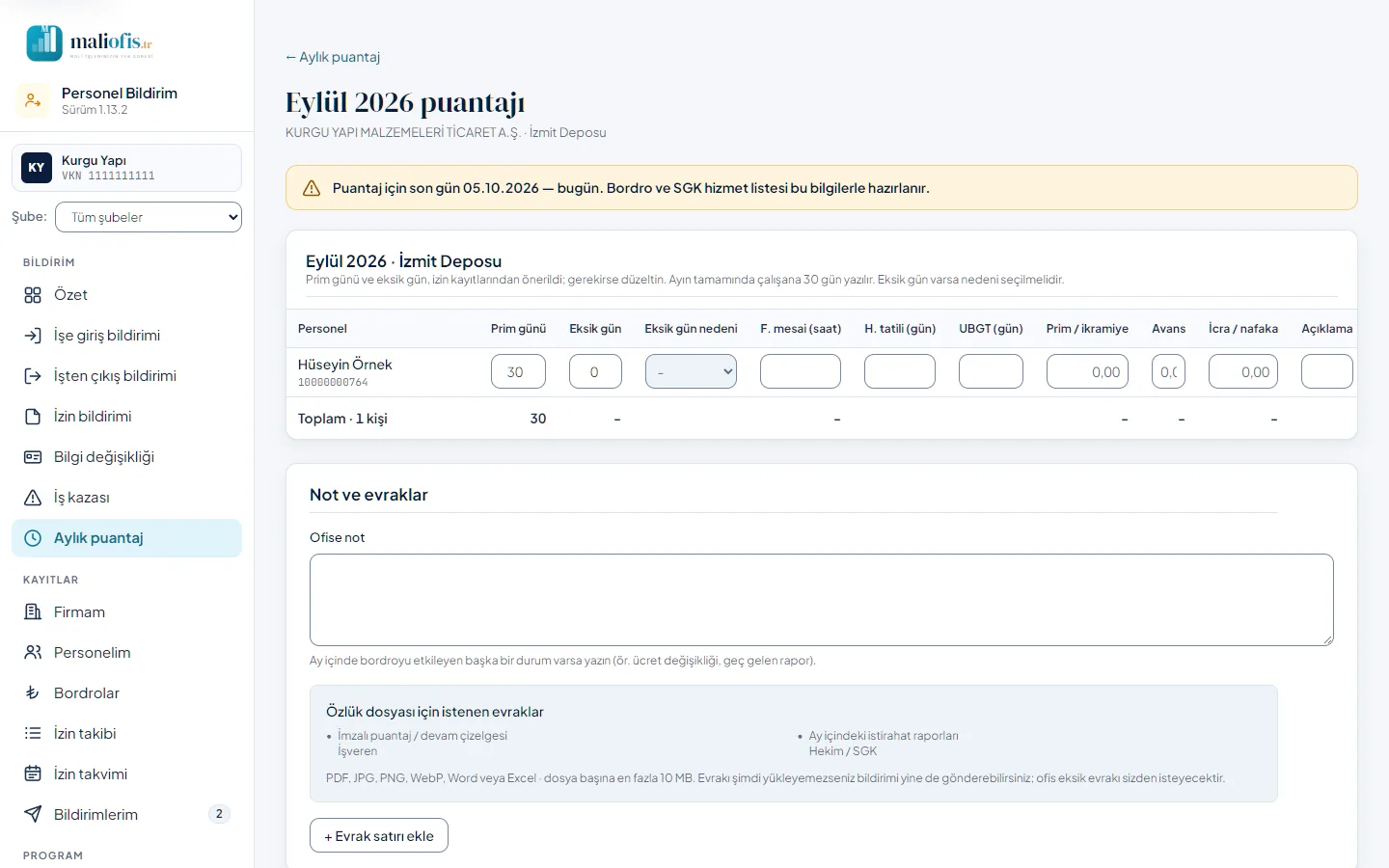This screenshot has height=868, width=1389.
Task: Click the İşe giriş bildirimi arrow icon
Action: pos(33,336)
